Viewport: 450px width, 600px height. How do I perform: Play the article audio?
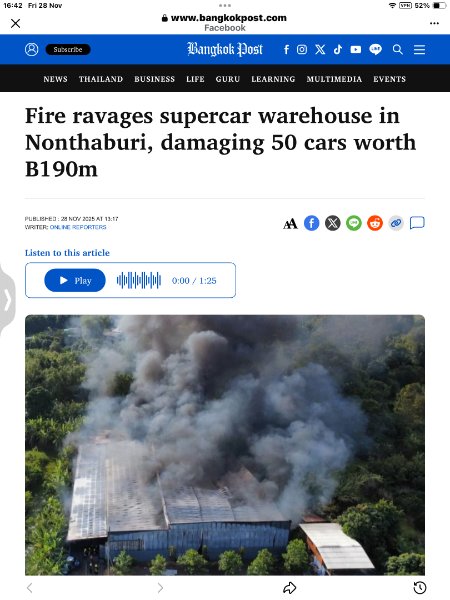(75, 280)
